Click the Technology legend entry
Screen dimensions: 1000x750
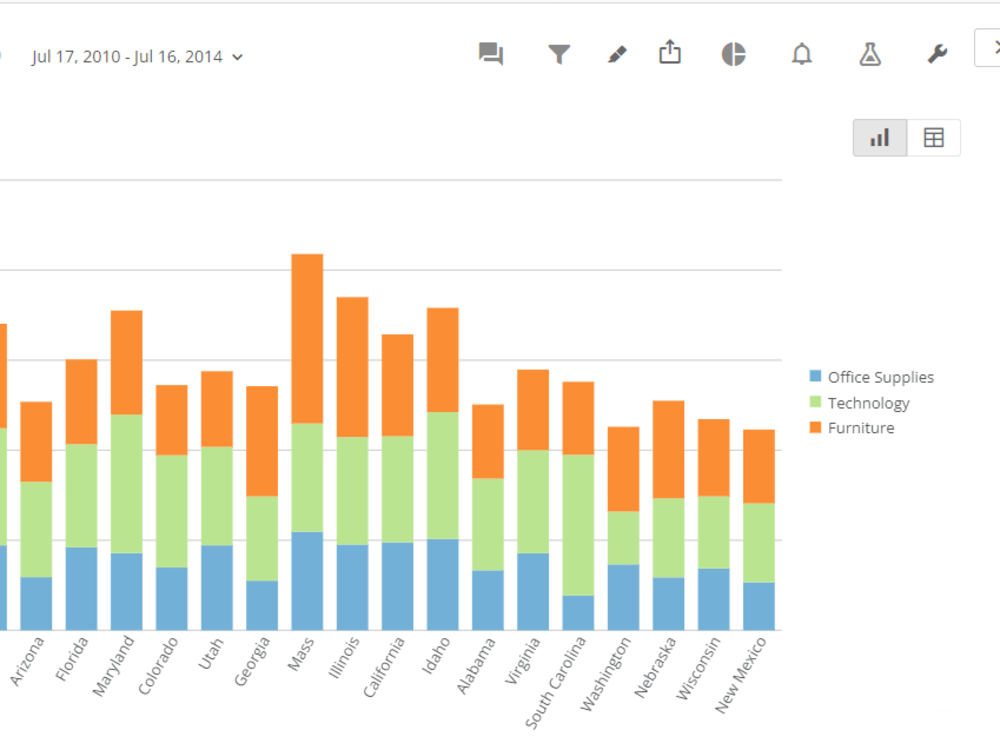pyautogui.click(x=869, y=402)
